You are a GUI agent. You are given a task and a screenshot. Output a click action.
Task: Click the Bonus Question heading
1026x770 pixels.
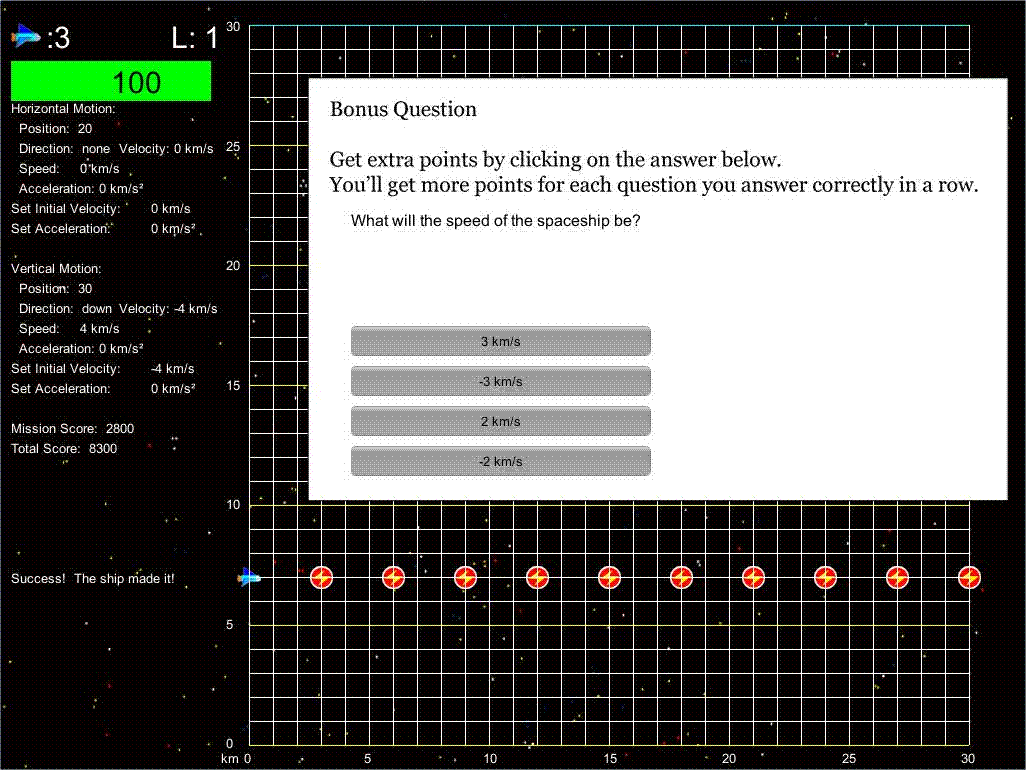click(403, 109)
